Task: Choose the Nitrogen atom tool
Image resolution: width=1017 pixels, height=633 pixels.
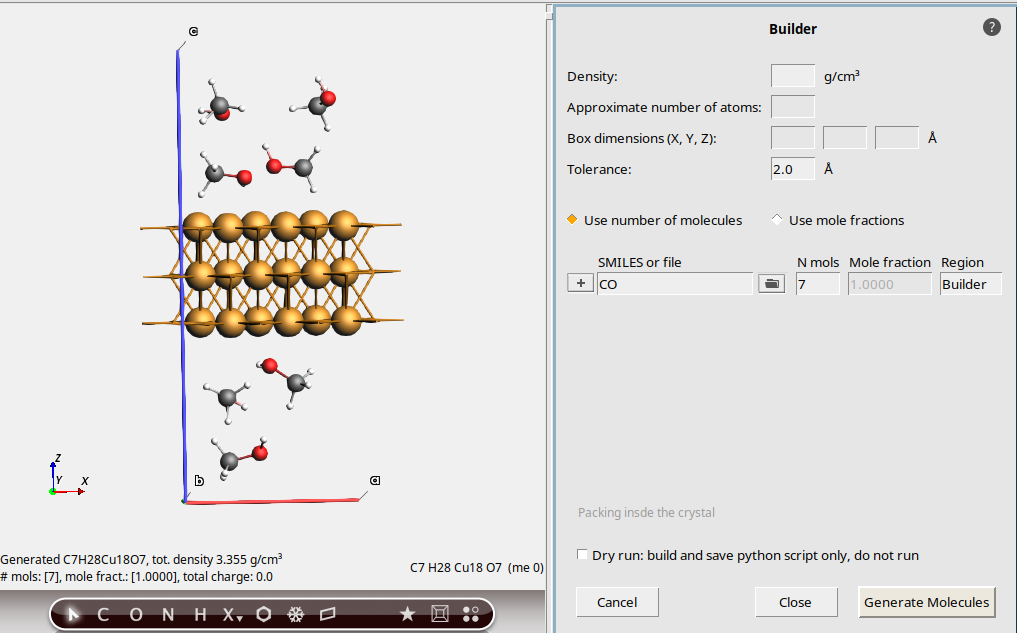Action: click(168, 614)
